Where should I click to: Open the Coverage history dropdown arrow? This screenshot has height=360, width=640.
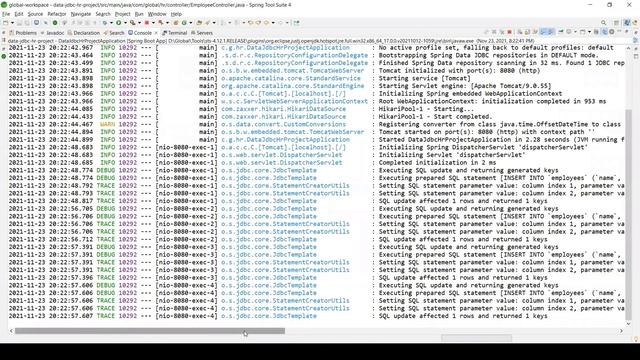tap(139, 23)
